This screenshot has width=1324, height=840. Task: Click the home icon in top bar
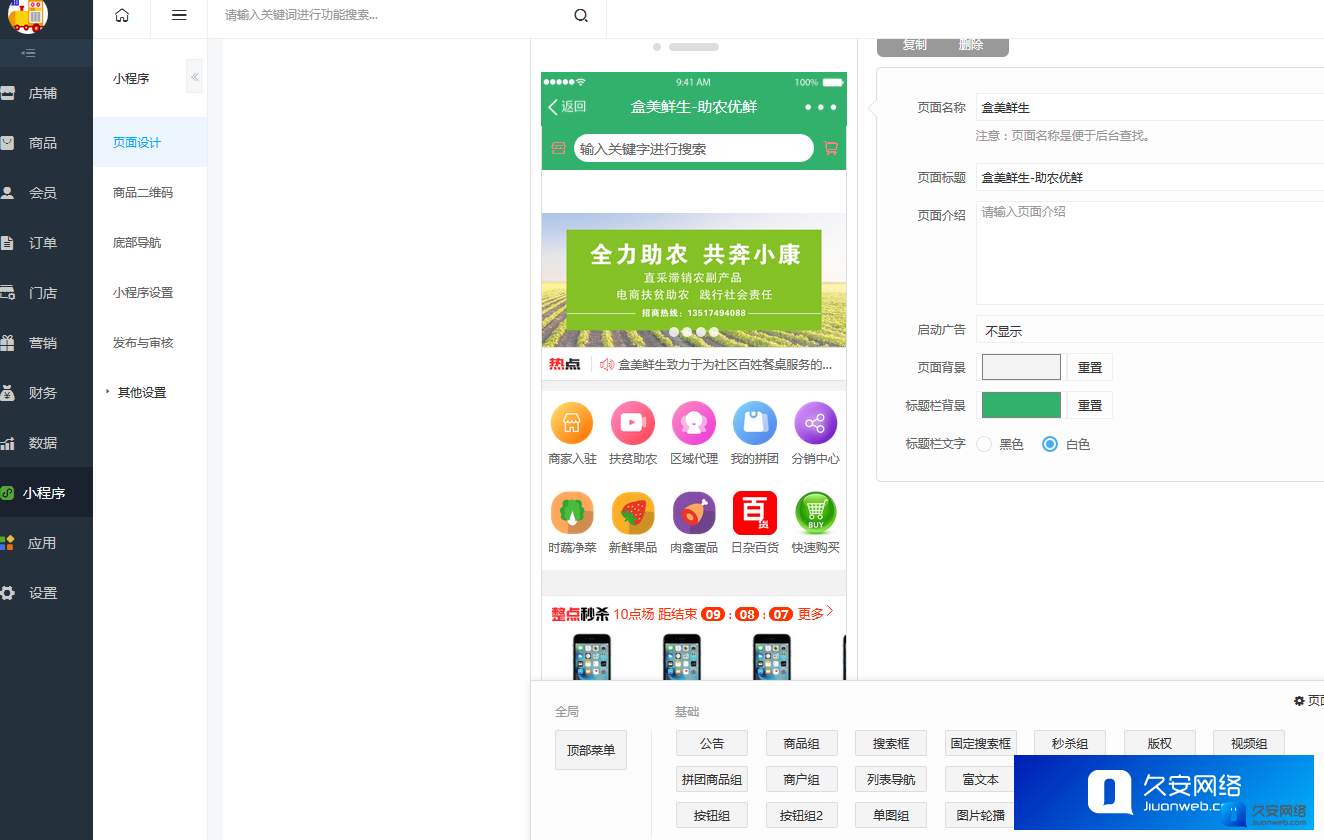pyautogui.click(x=122, y=15)
